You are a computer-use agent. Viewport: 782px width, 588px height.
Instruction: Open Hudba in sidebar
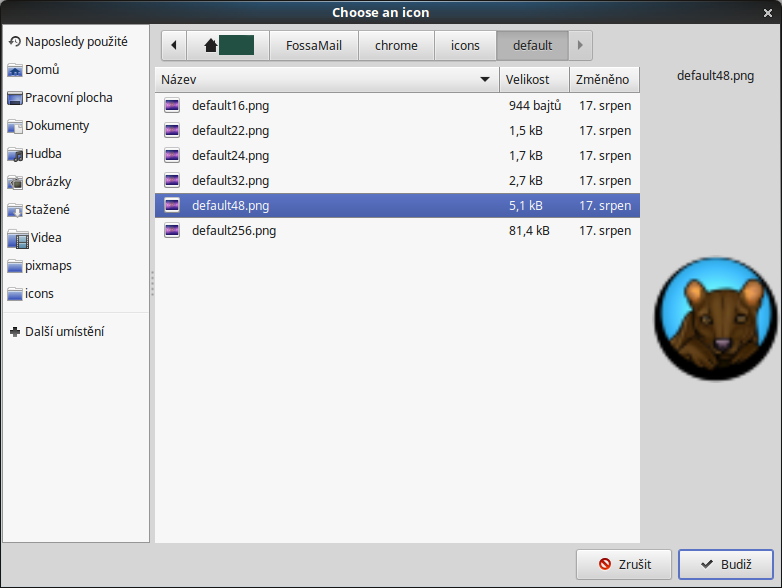pyautogui.click(x=76, y=154)
